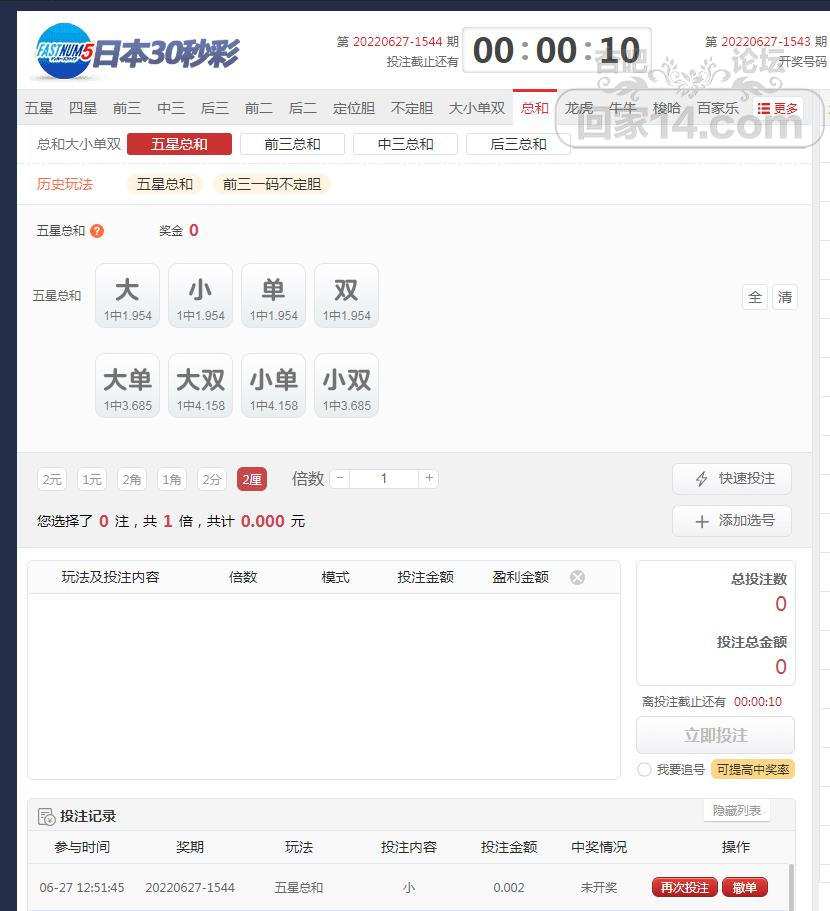
Task: Switch to the 四星 tab
Action: point(82,109)
